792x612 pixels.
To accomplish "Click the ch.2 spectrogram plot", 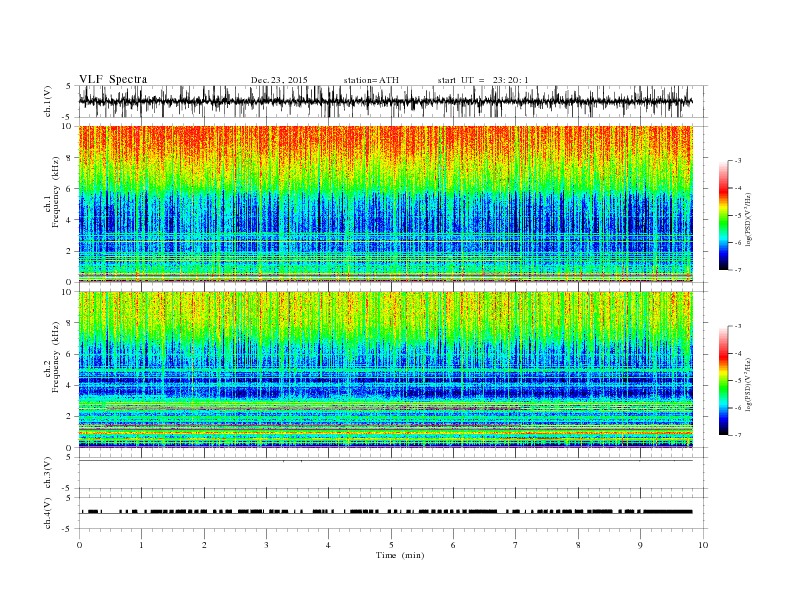I will 385,369.
